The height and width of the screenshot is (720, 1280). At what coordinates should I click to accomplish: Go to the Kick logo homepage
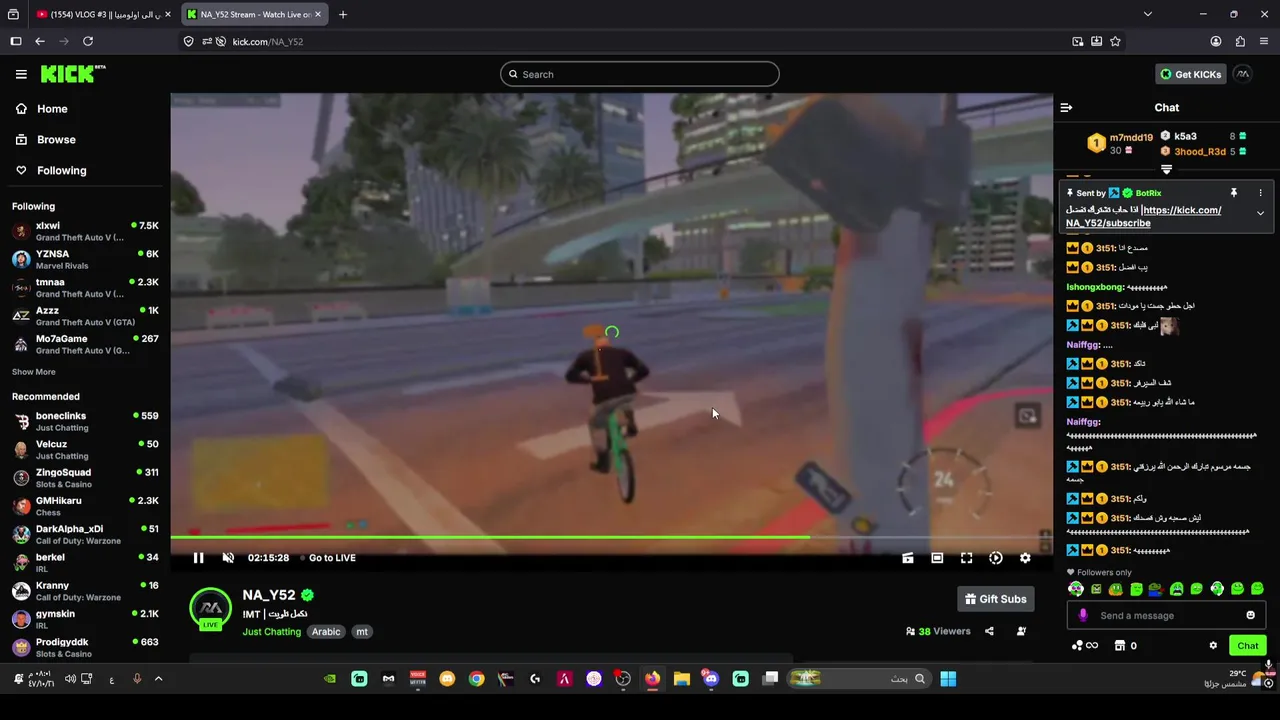coord(72,74)
